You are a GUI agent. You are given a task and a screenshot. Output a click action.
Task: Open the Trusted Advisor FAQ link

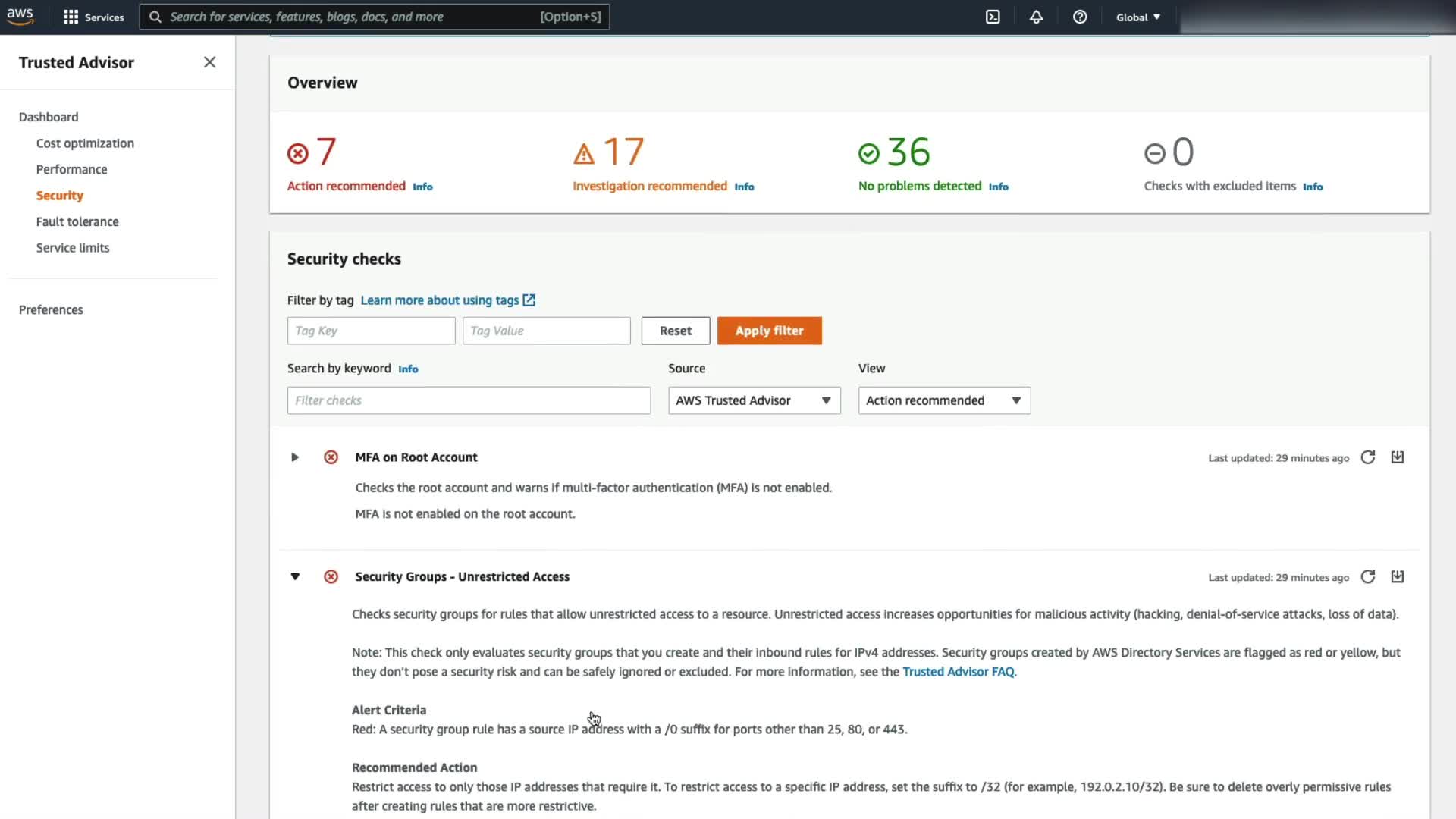(x=958, y=672)
